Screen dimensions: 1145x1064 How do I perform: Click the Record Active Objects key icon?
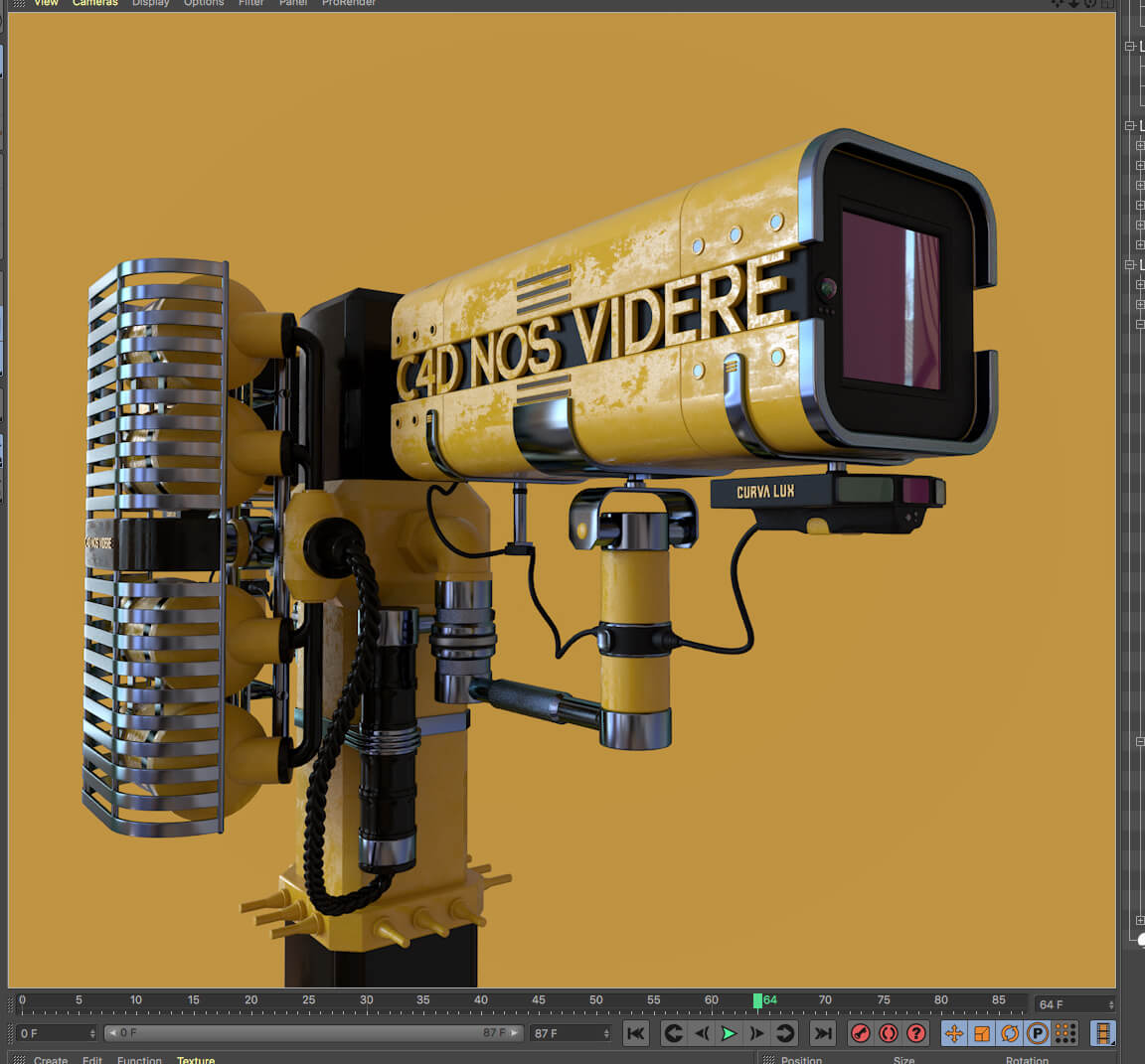pos(861,1033)
